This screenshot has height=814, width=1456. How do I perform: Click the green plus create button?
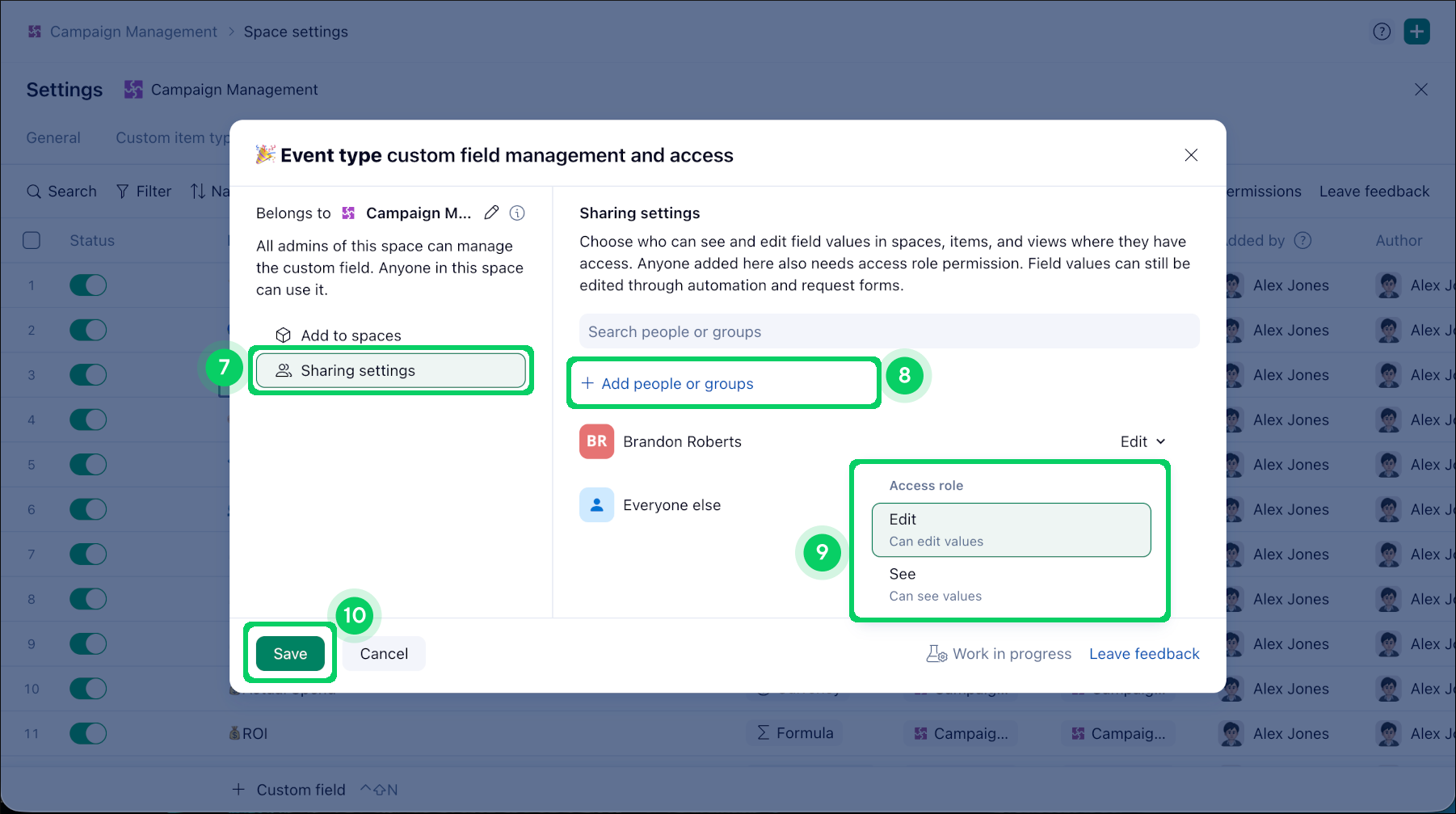tap(1416, 32)
